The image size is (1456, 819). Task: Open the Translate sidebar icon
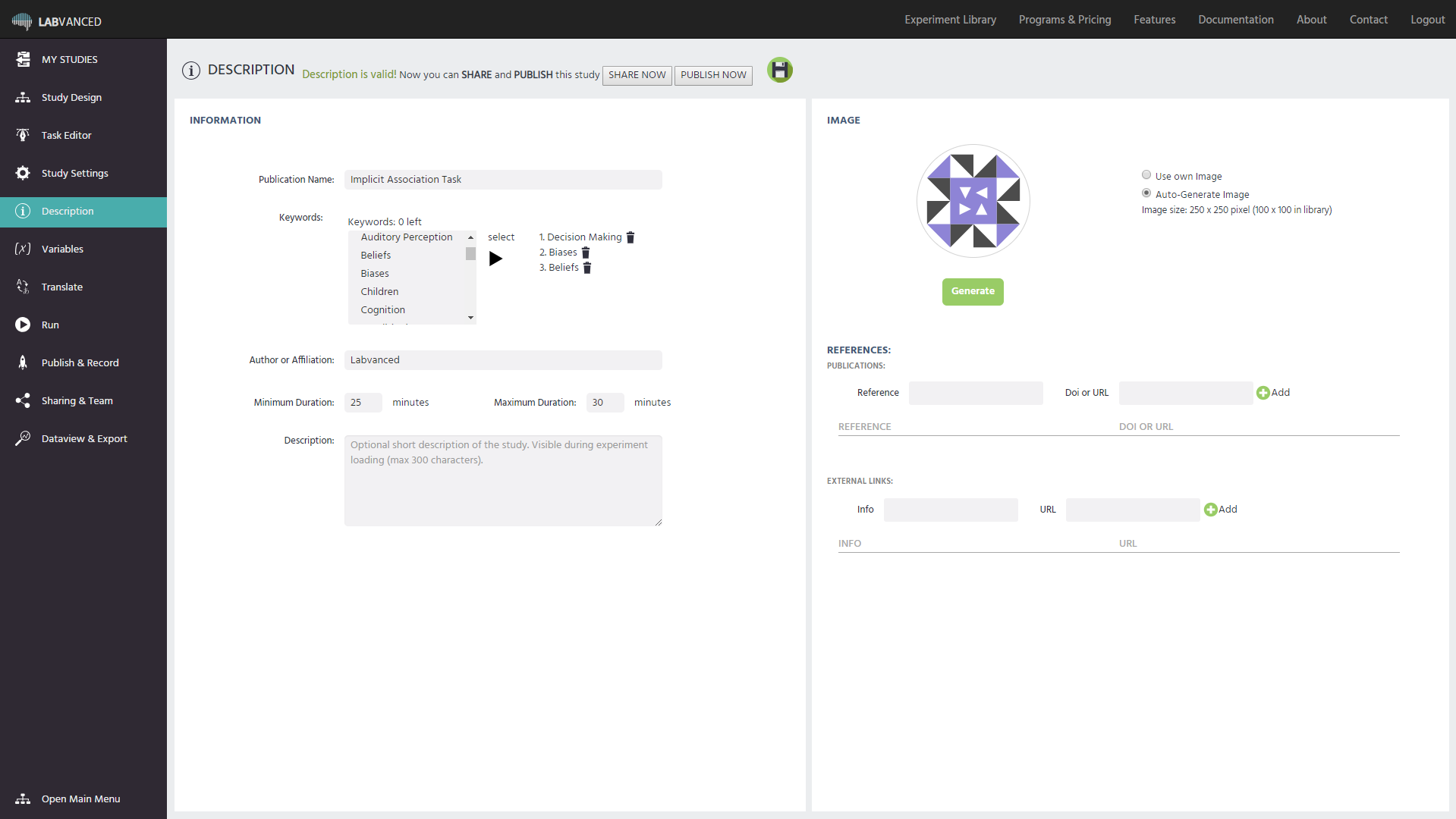(23, 287)
